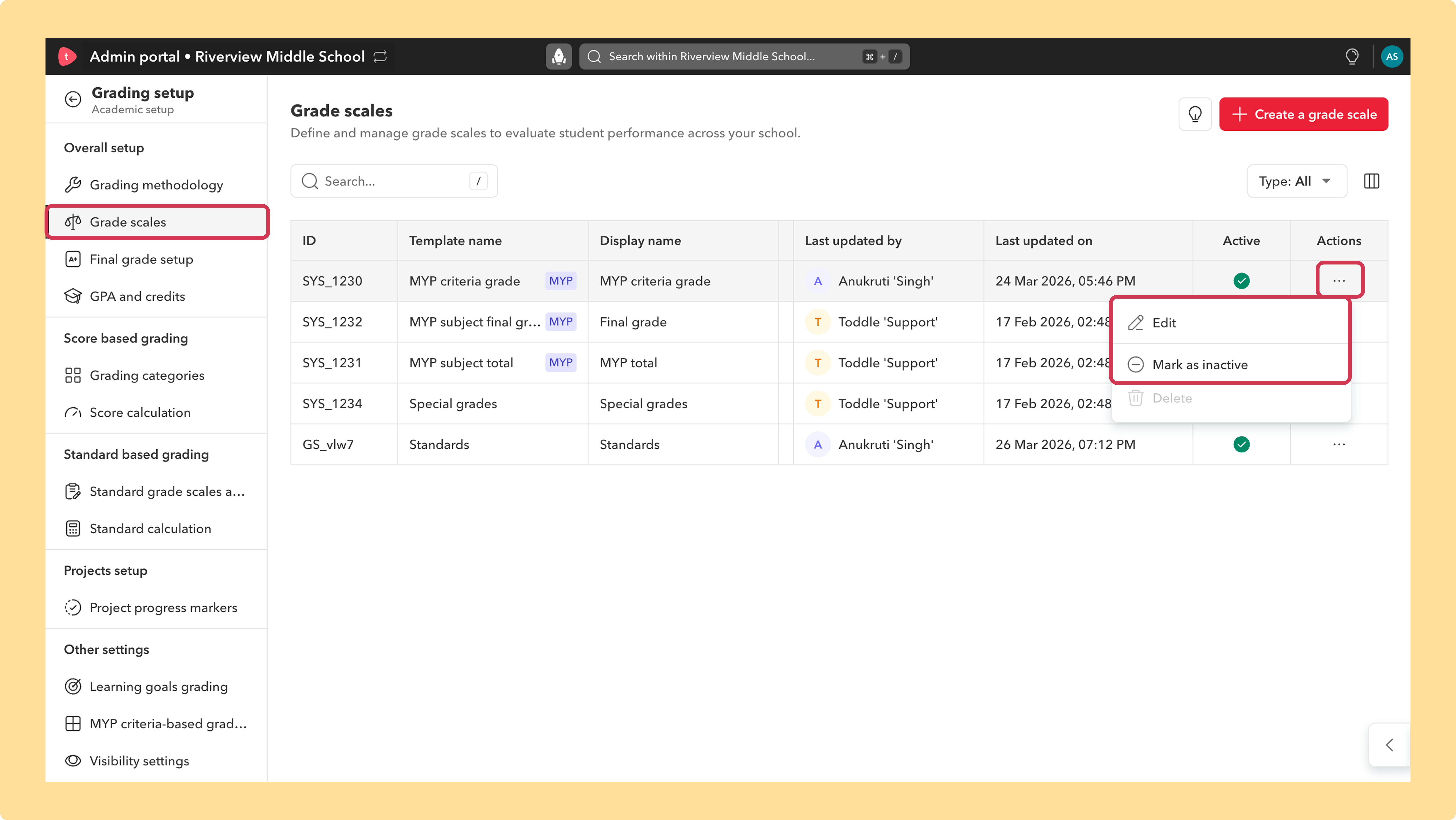
Task: Click the Anukruti avatar in SYS_1230 row
Action: coord(817,281)
